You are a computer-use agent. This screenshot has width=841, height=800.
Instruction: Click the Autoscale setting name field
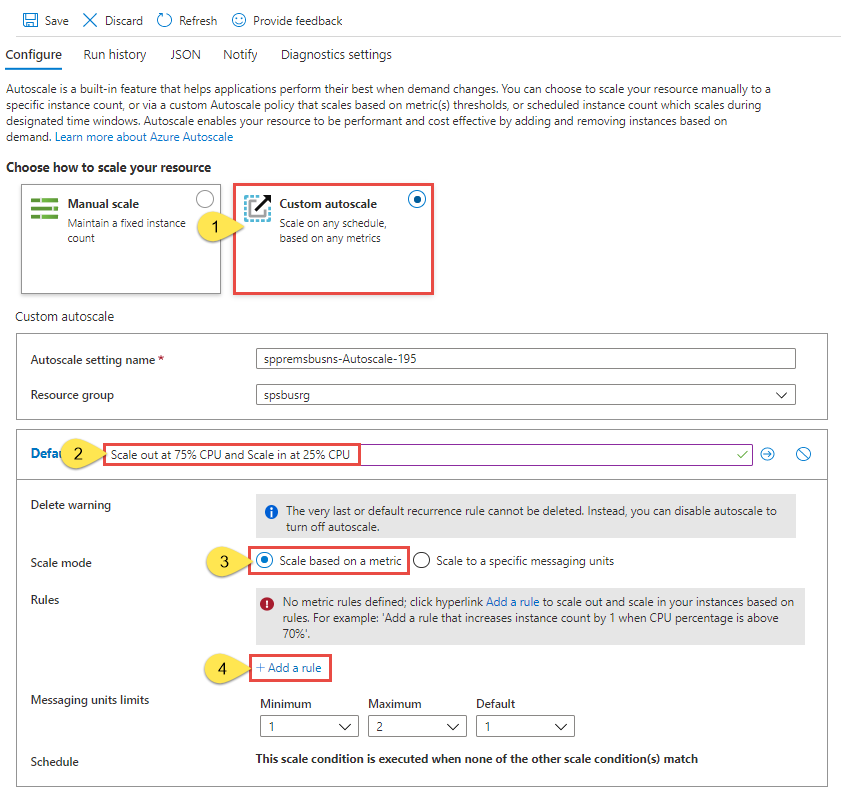point(526,359)
